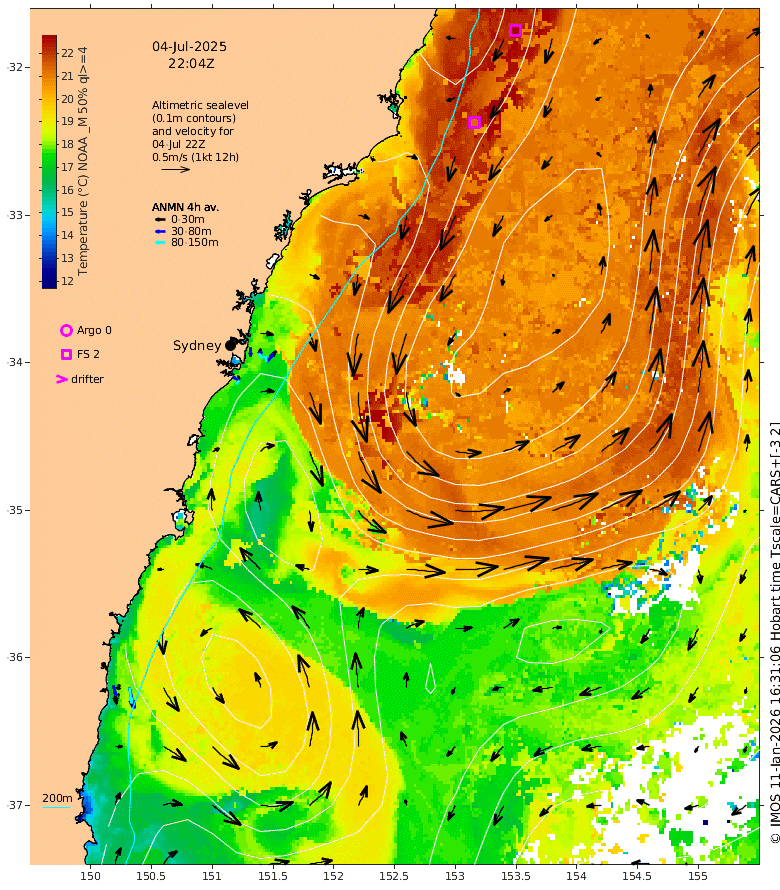Click the "0.5m/s (1kt 12h)" label
Image resolution: width=780 pixels, height=890 pixels.
pos(195,157)
